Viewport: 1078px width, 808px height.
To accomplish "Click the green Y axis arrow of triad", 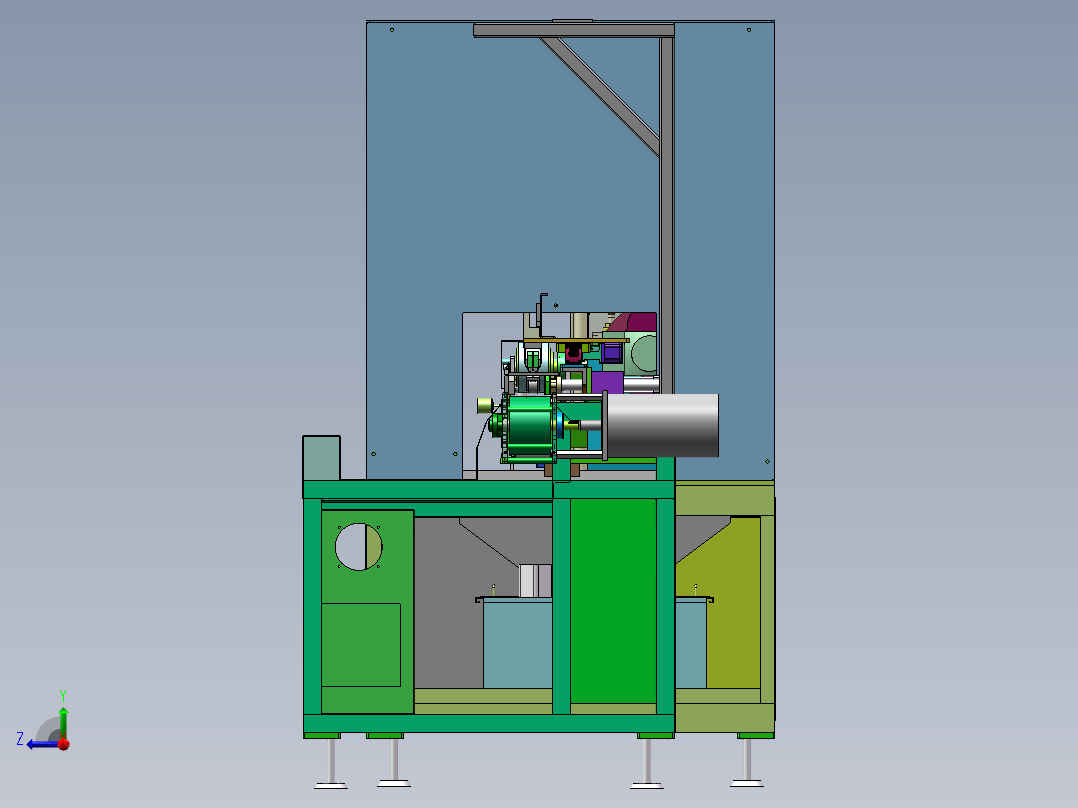I will (x=63, y=721).
